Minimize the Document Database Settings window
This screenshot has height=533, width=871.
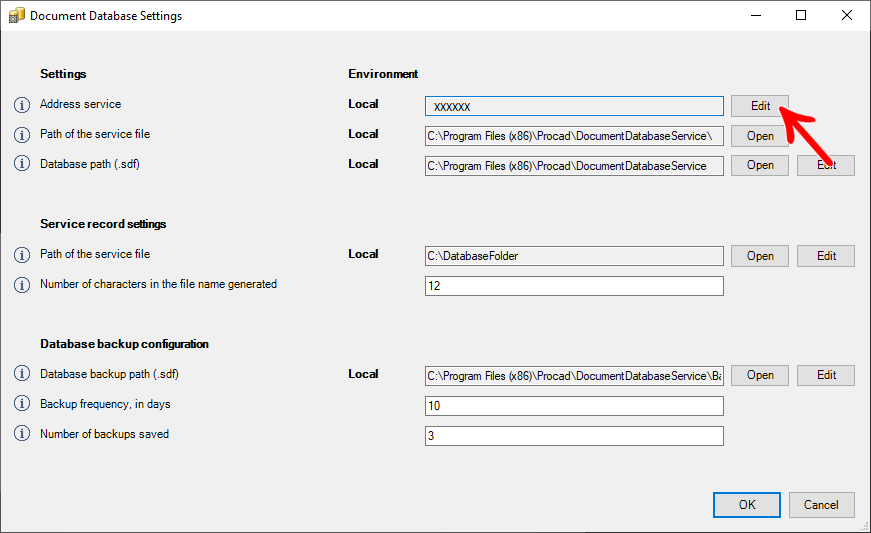point(756,15)
